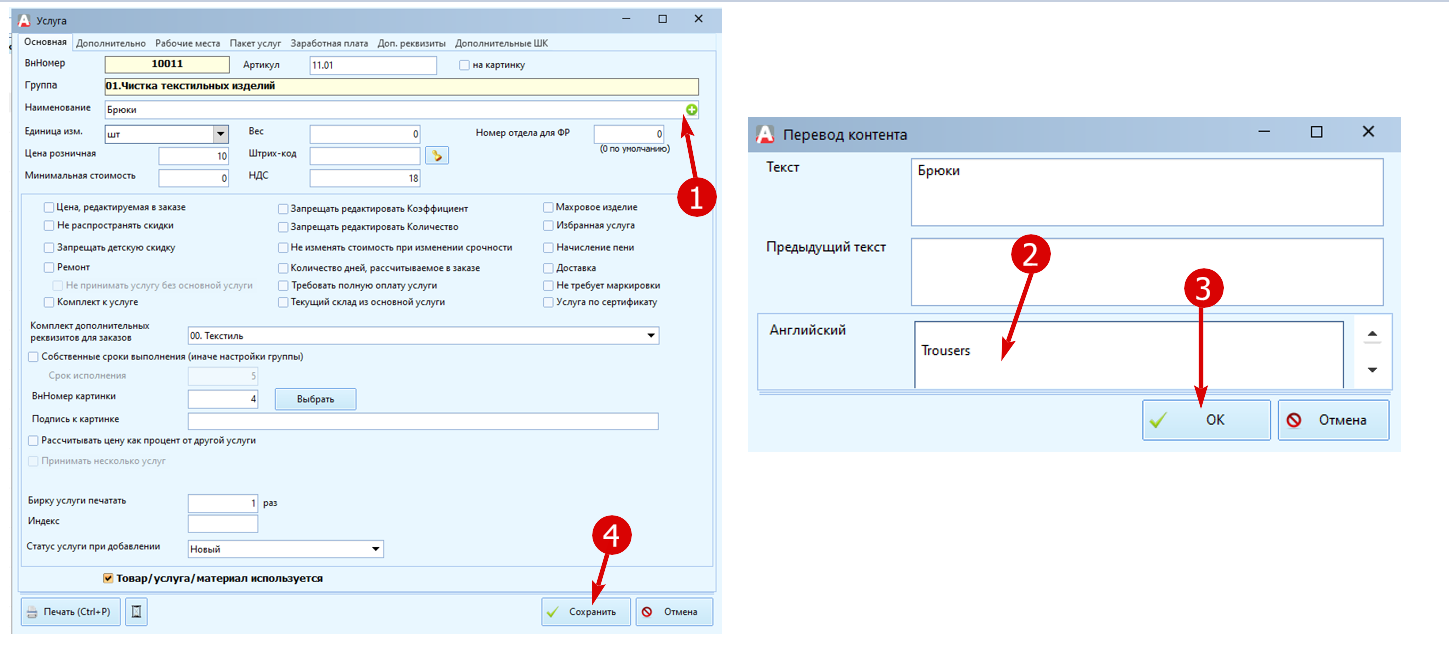
Task: Toggle the Доставка checkbox
Action: pyautogui.click(x=548, y=268)
